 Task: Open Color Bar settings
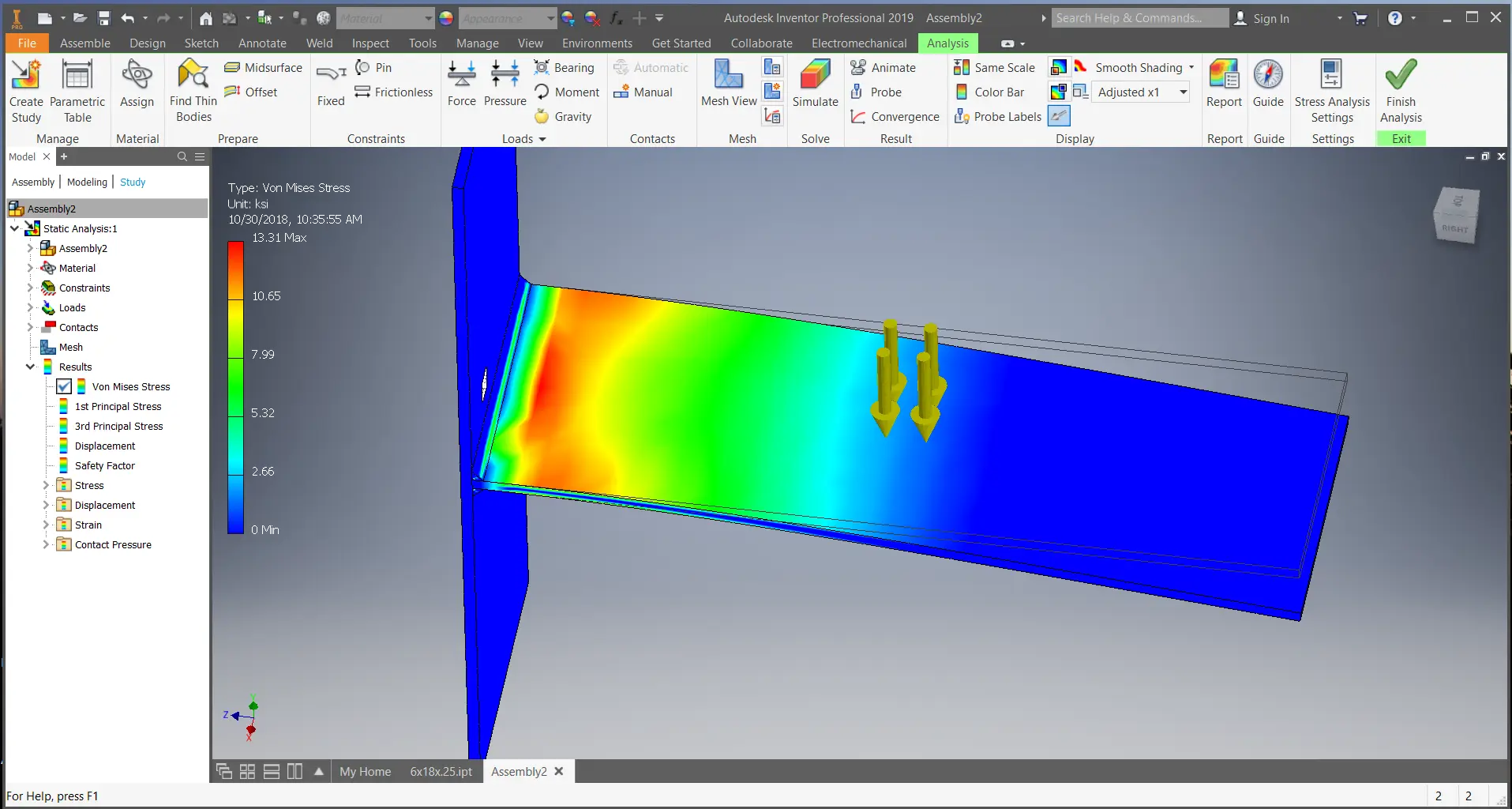tap(989, 92)
